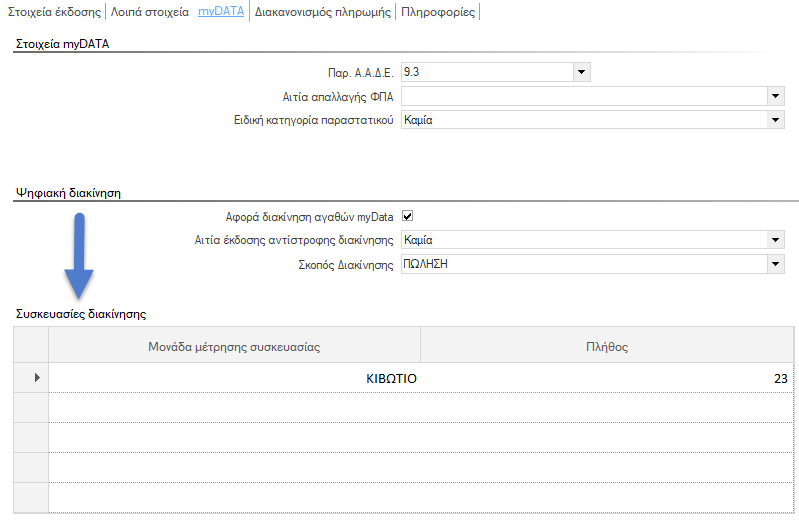The image size is (799, 530).
Task: Select the myDATA tab
Action: 221,11
